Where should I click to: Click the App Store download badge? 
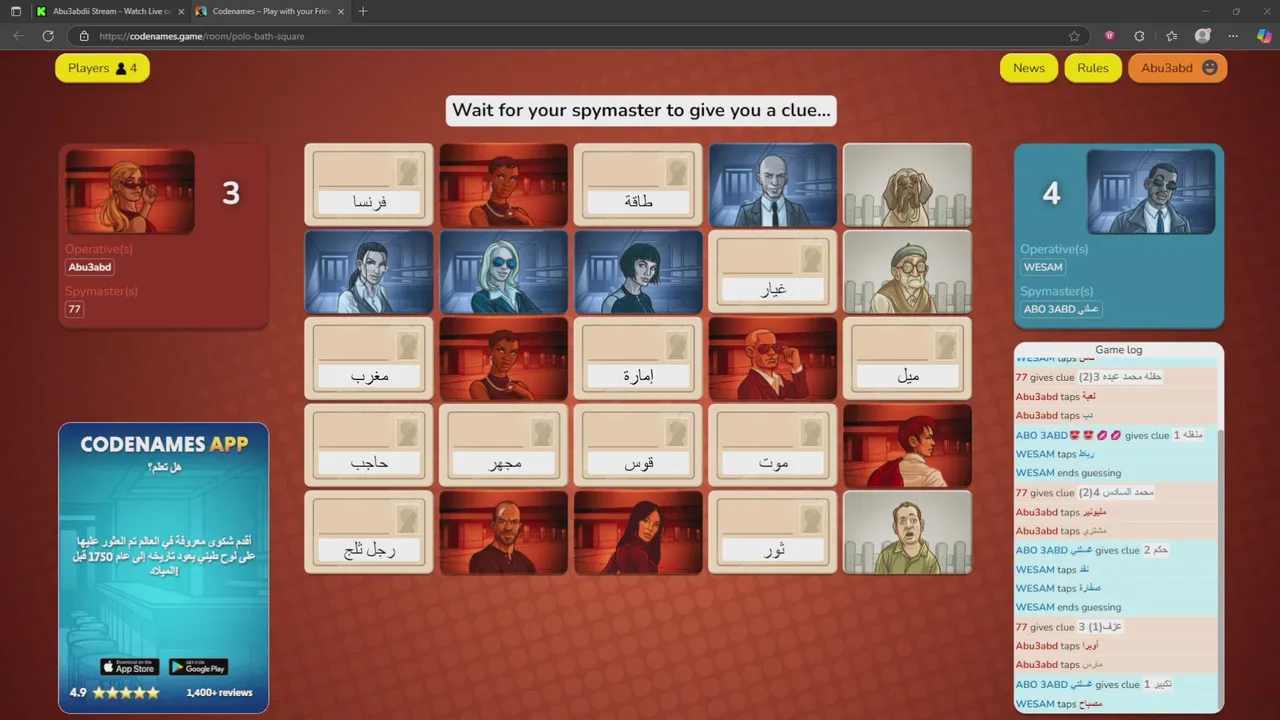click(129, 667)
